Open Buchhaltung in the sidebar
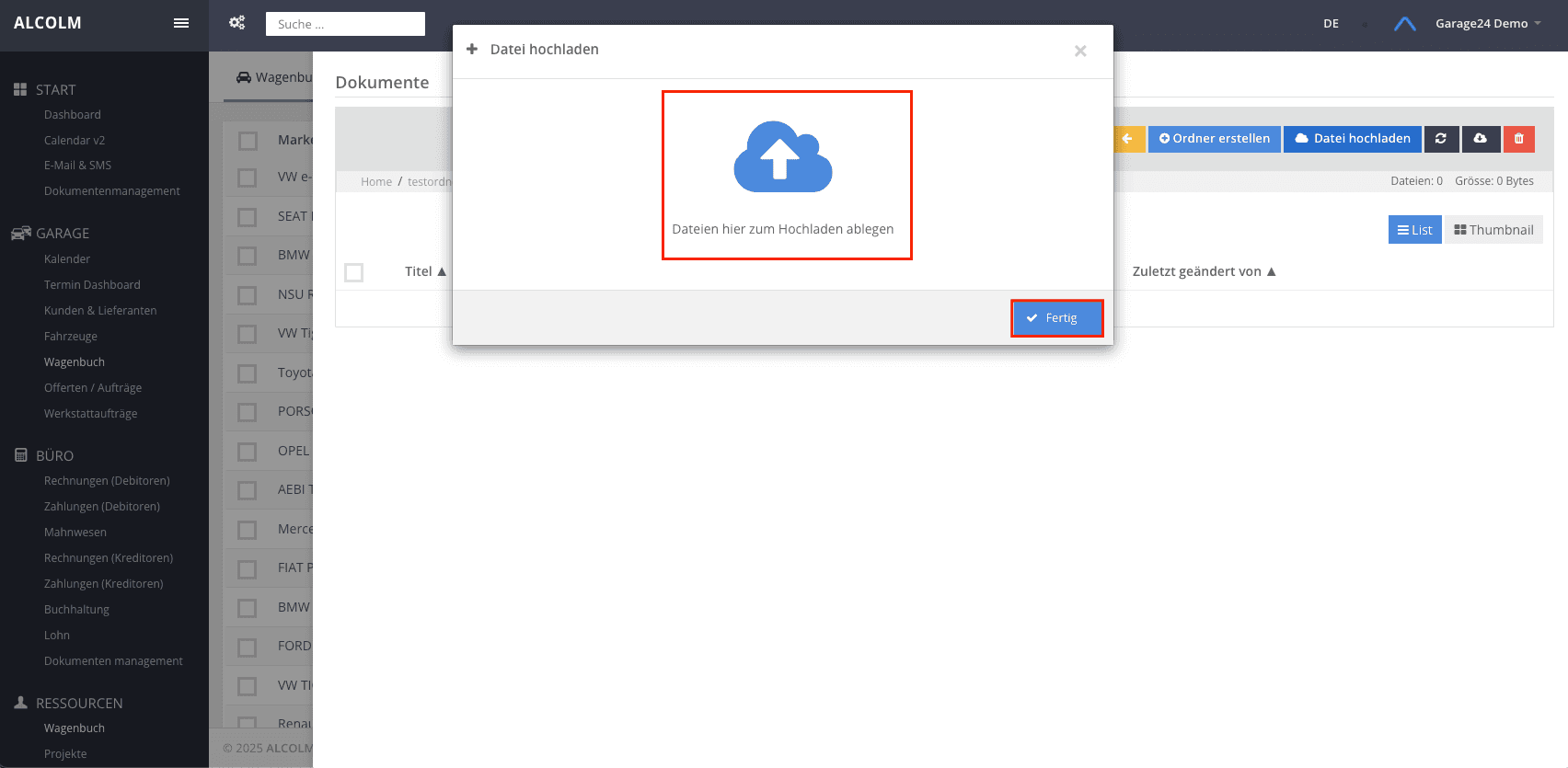Screen dimensions: 1568x768 tap(76, 610)
